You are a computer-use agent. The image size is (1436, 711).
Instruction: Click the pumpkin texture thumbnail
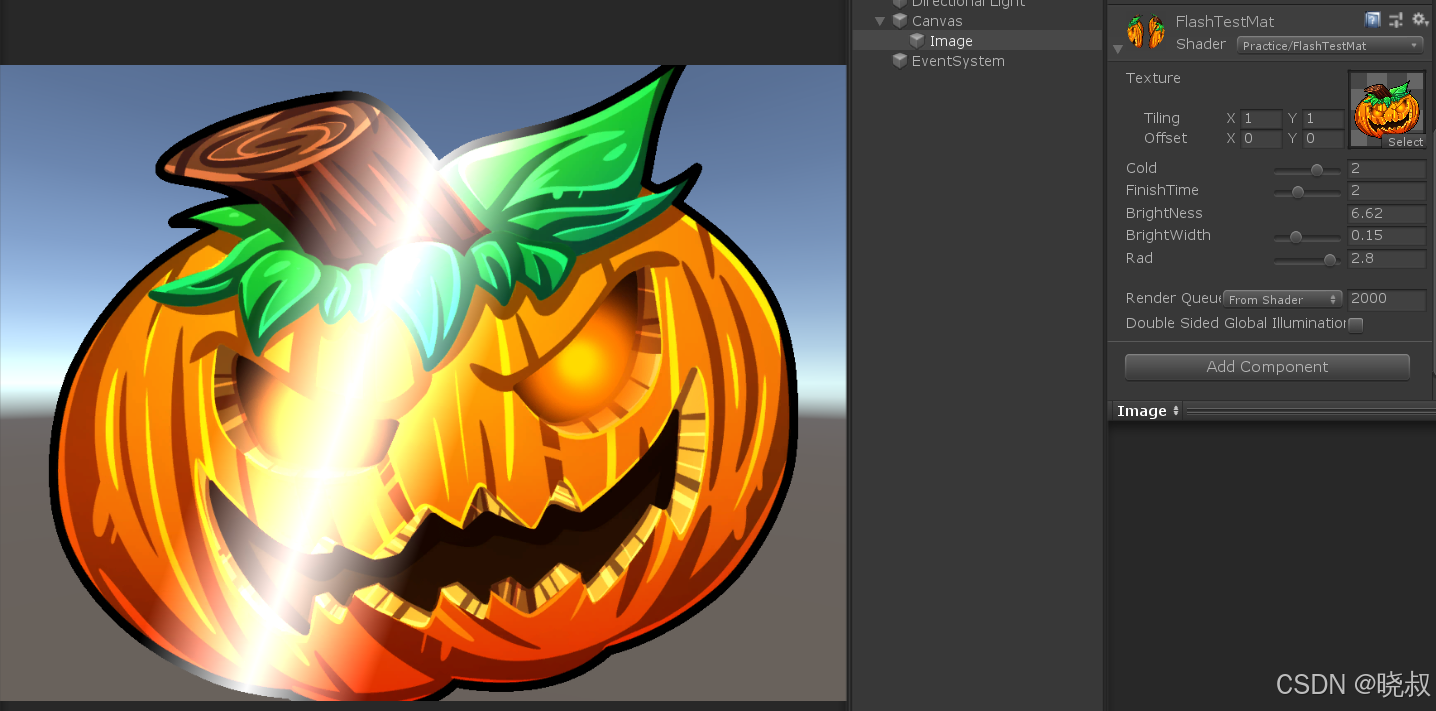pos(1387,110)
